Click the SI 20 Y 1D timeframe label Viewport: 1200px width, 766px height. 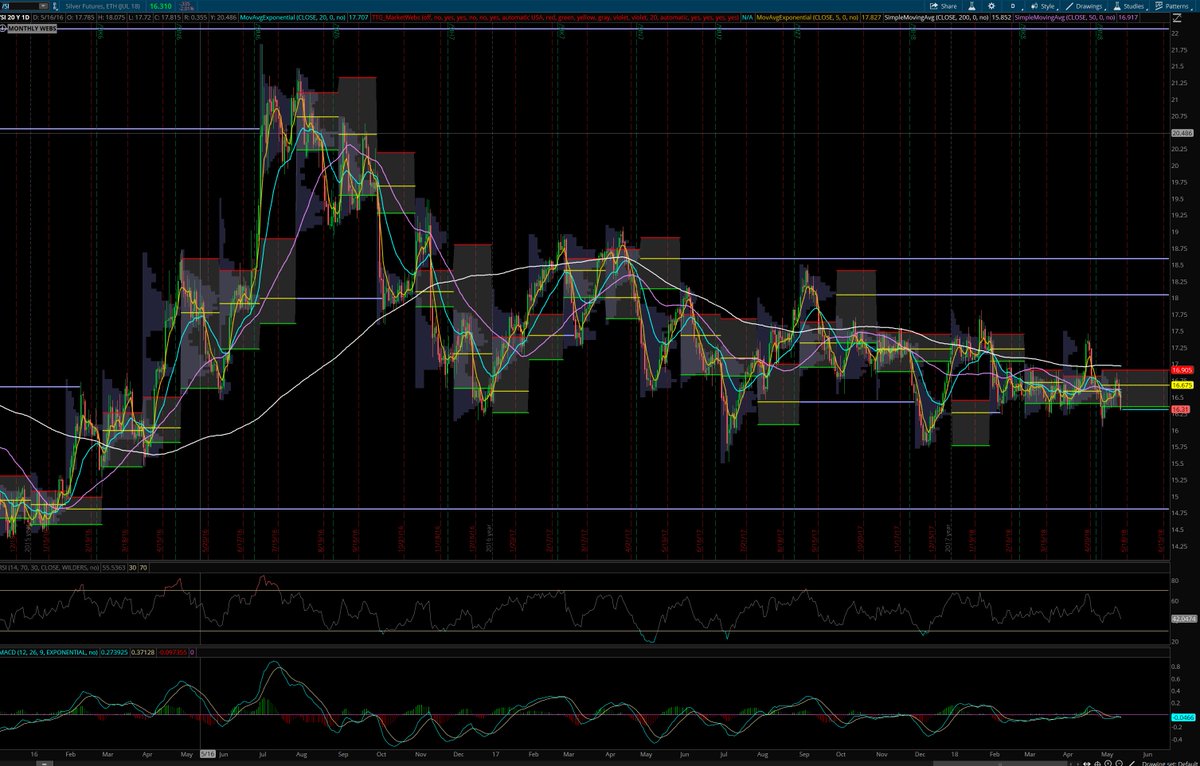[15, 17]
